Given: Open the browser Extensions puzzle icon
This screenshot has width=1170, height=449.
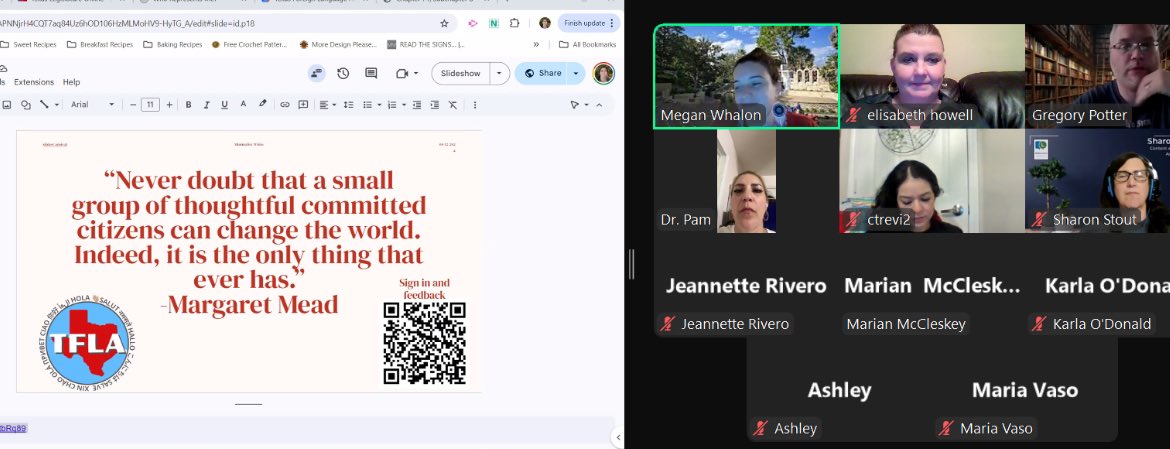Looking at the screenshot, I should tap(514, 23).
